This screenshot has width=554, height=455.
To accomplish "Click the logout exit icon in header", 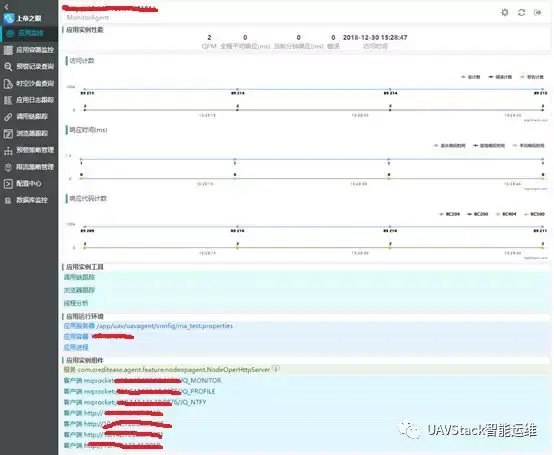I will click(x=538, y=12).
